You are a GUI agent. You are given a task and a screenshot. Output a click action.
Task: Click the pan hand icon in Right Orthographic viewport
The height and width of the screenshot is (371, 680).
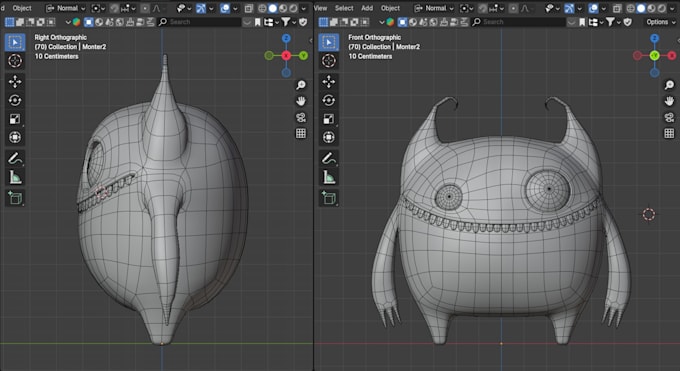pyautogui.click(x=301, y=101)
